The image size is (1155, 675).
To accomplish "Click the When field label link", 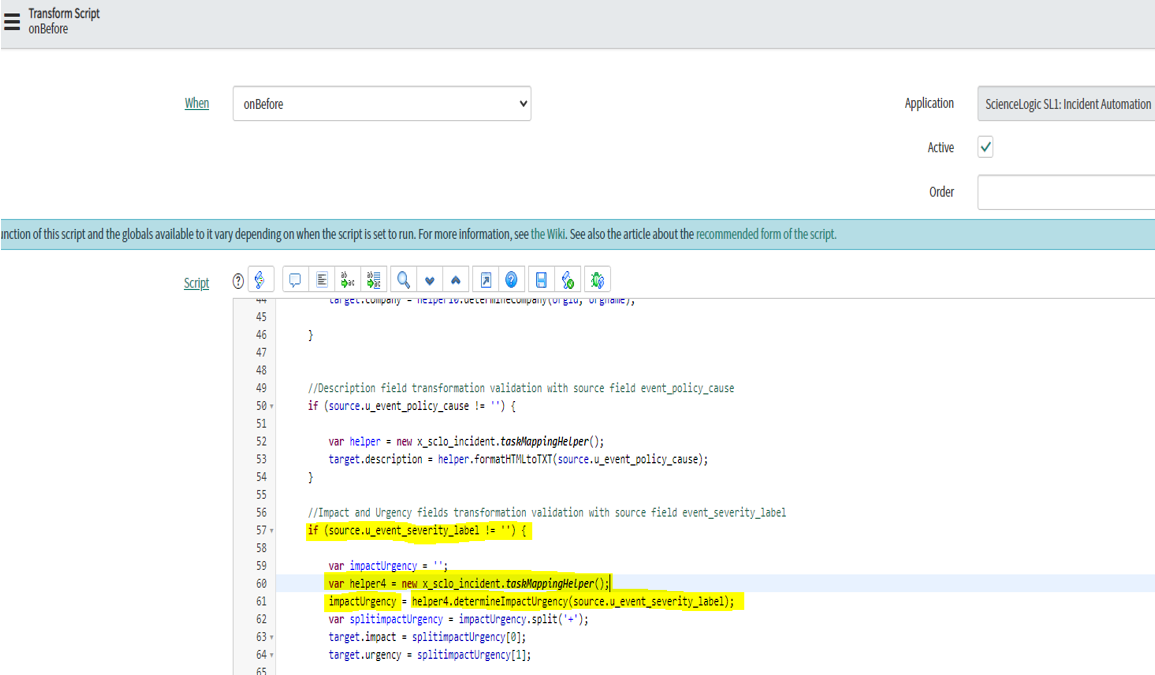I will (x=197, y=104).
